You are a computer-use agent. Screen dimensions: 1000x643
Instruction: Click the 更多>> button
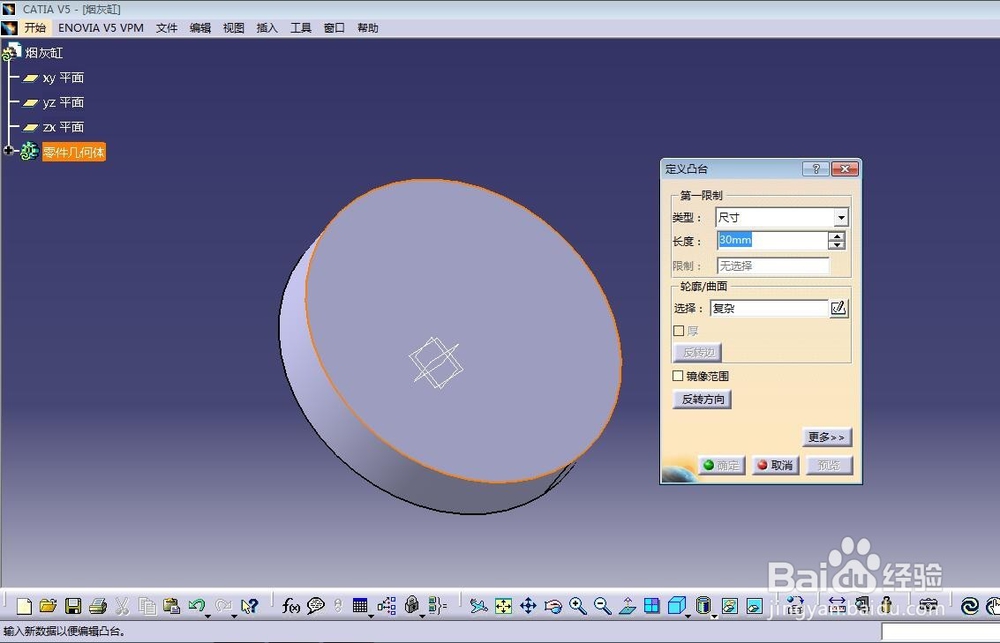[x=826, y=437]
